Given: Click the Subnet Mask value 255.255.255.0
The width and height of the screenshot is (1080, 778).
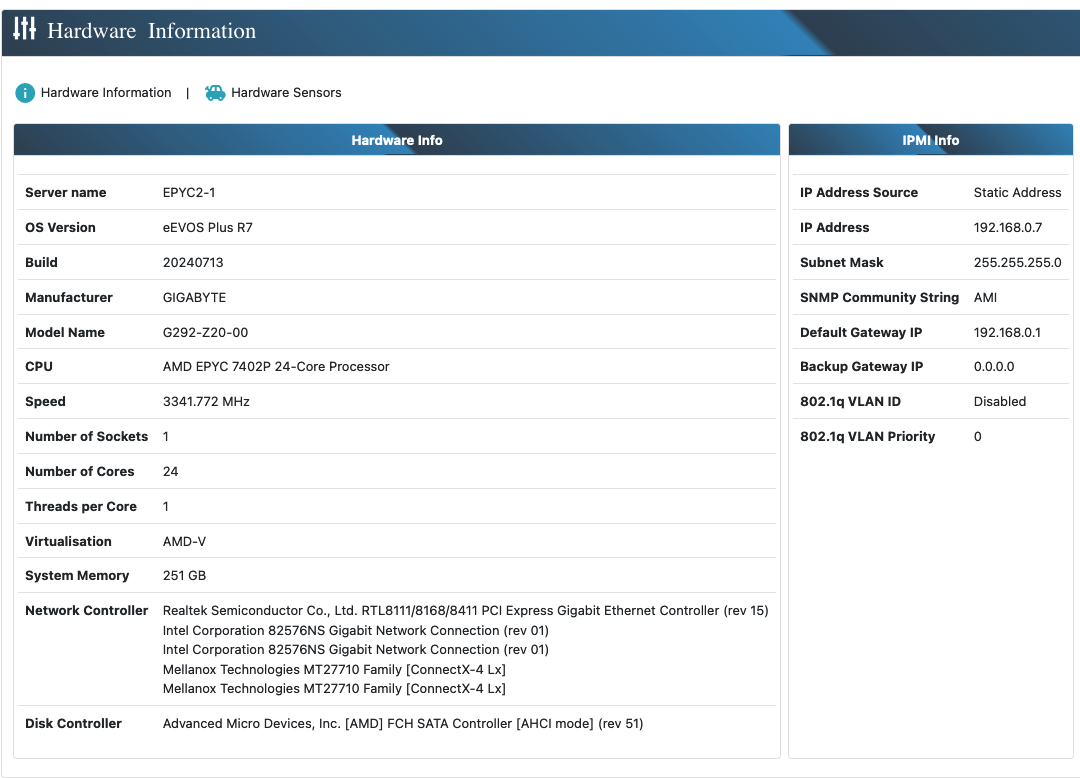Looking at the screenshot, I should [1017, 263].
